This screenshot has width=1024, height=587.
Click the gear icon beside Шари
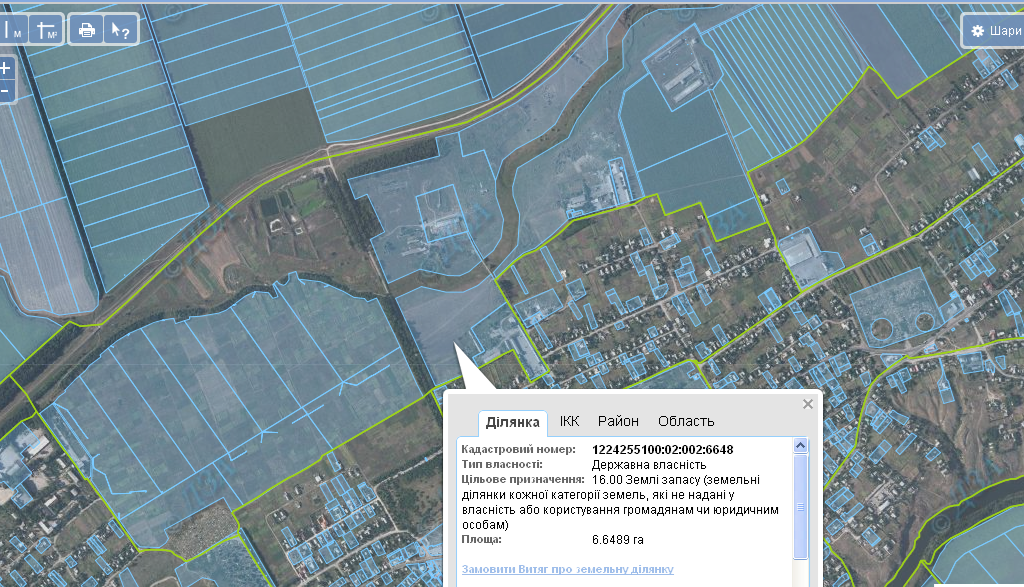(x=977, y=31)
